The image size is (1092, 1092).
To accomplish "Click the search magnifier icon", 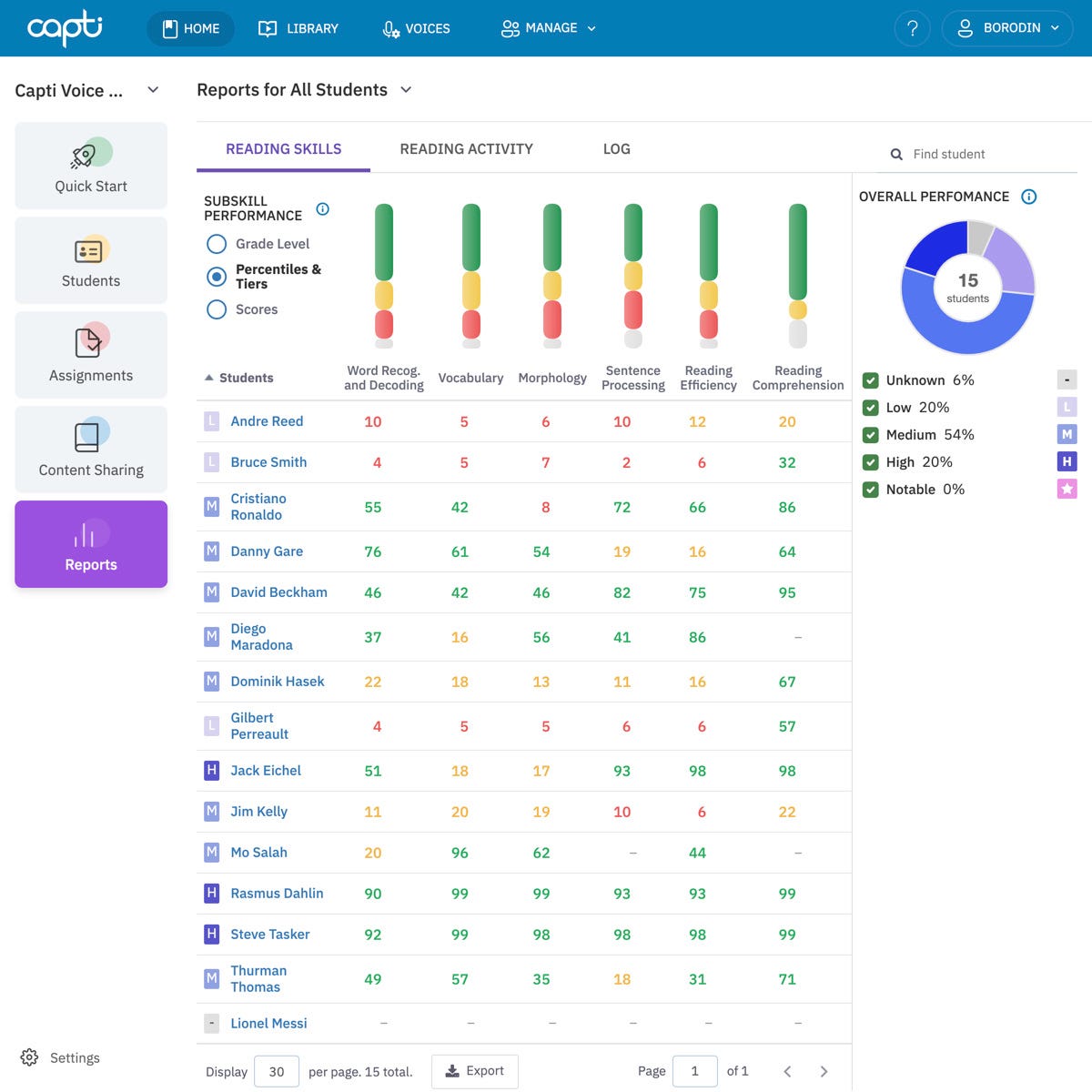I will [896, 155].
